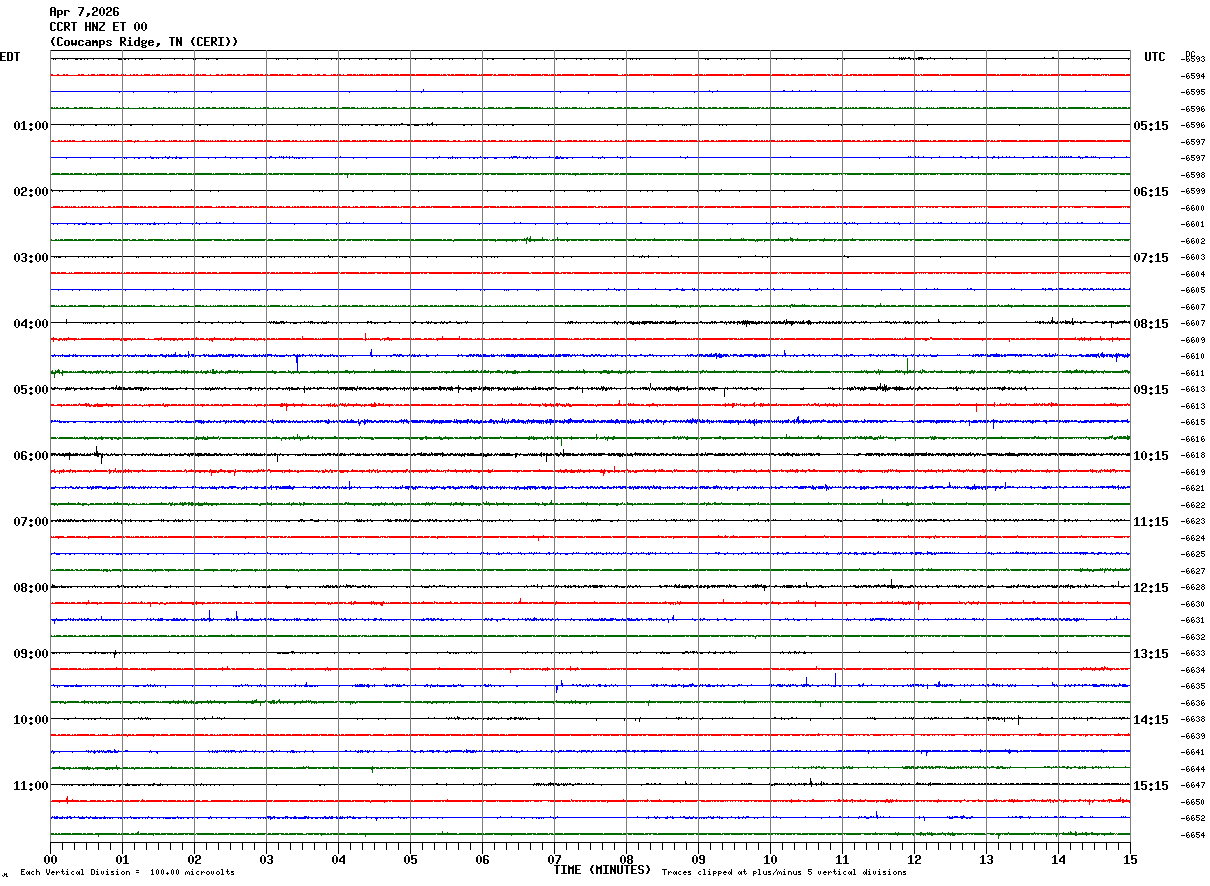Select the DC offset value "-6602"
The width and height of the screenshot is (1210, 886).
point(1193,241)
